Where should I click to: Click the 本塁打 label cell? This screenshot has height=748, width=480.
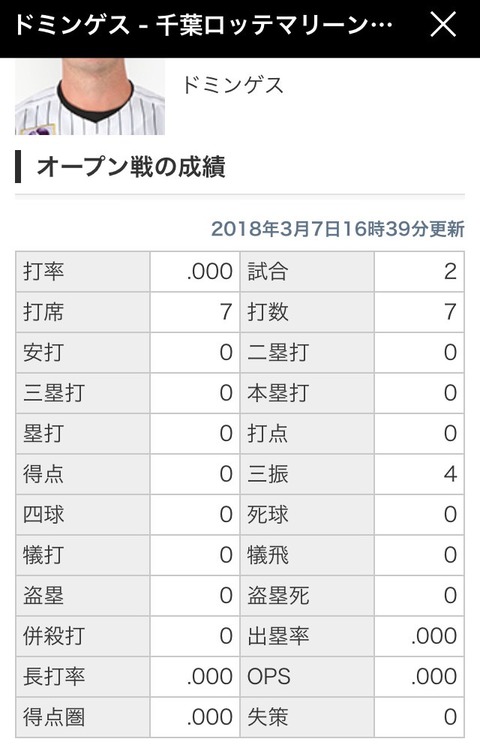point(307,394)
